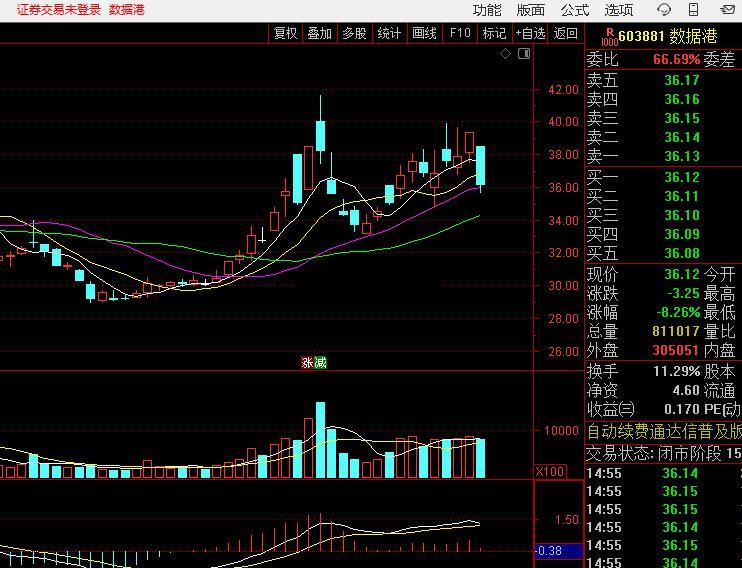Click the tallest cyan volume bar
This screenshot has width=742, height=568.
pyautogui.click(x=320, y=440)
